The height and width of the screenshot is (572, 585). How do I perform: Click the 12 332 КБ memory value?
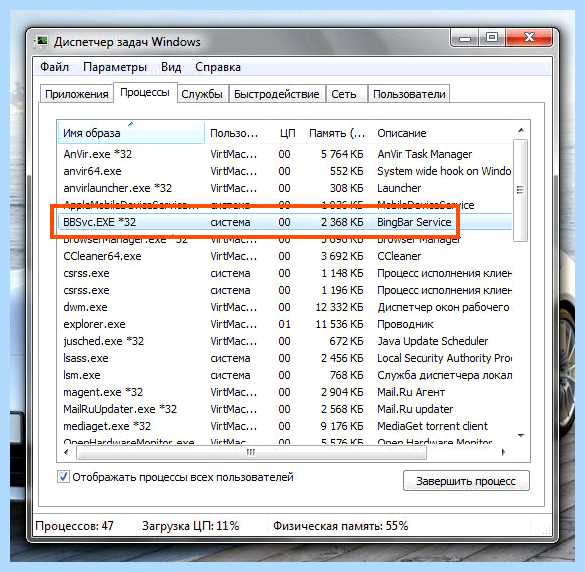(340, 307)
